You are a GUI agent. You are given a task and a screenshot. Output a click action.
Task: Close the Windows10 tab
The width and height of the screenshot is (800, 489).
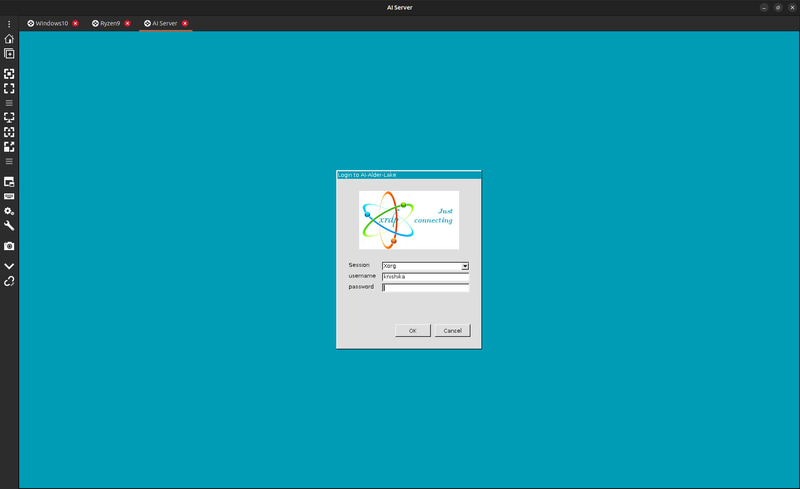click(76, 23)
